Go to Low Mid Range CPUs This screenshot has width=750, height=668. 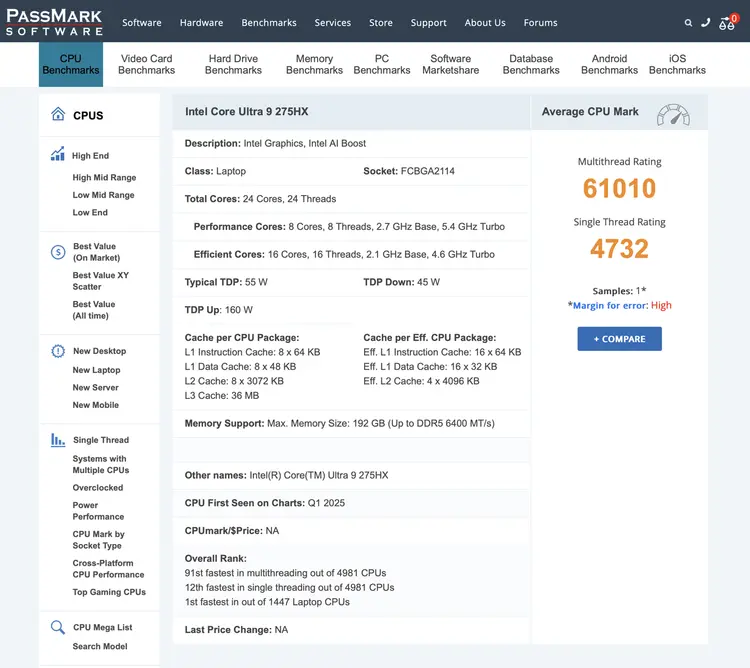tap(103, 195)
